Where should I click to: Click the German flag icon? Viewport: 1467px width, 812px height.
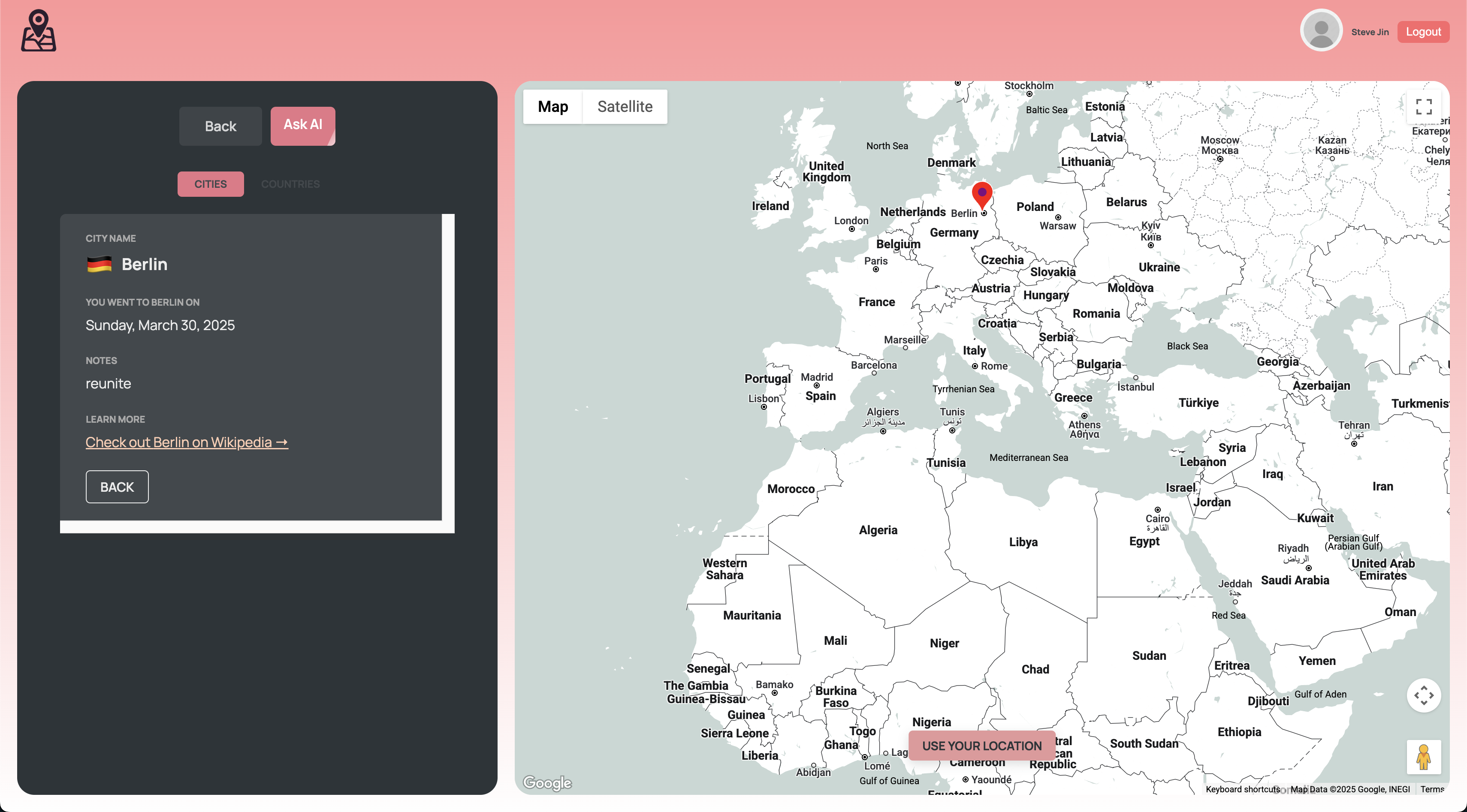(x=99, y=264)
